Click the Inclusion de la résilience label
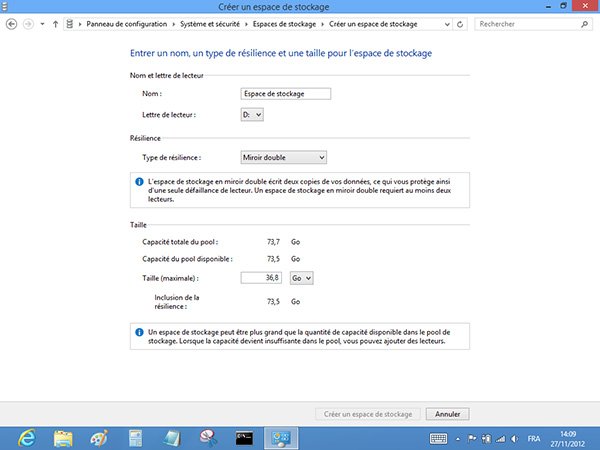Viewport: 600px width, 450px height. coord(177,302)
